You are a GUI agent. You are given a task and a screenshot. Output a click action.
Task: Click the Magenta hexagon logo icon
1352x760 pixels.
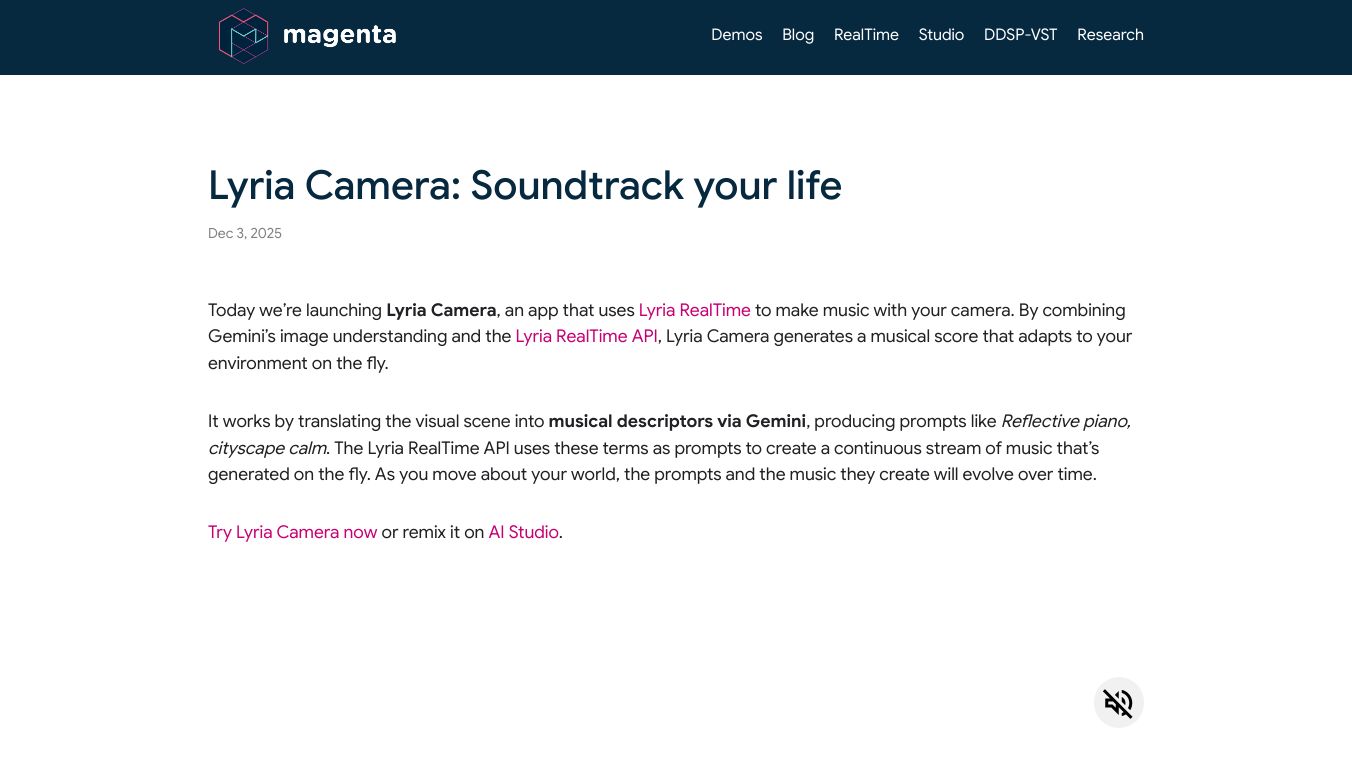(243, 36)
